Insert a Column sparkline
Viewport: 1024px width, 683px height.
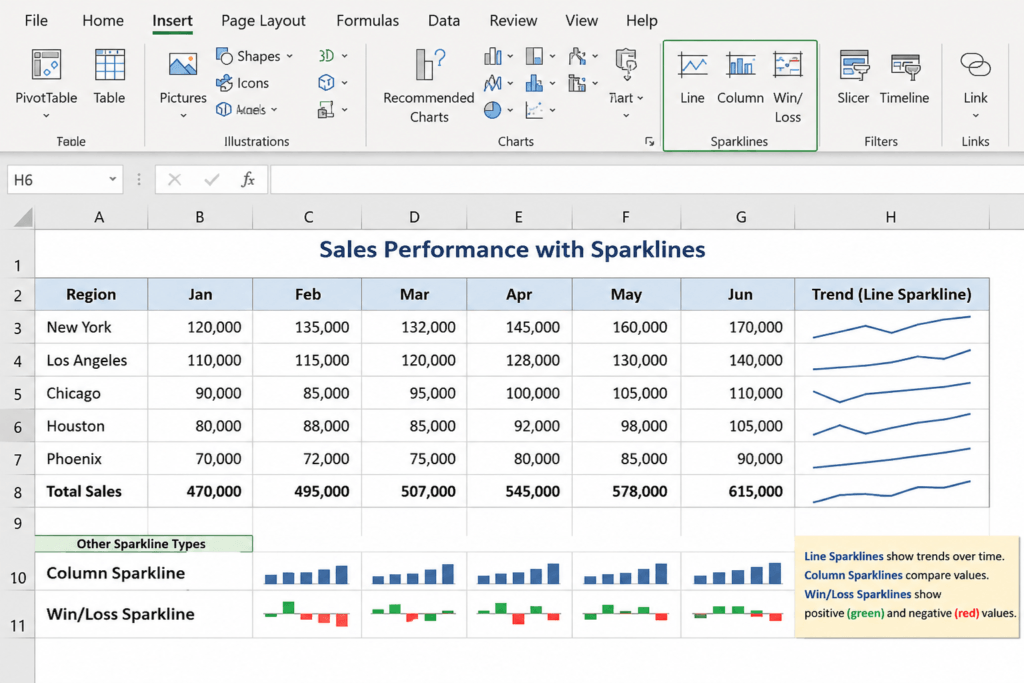point(741,65)
